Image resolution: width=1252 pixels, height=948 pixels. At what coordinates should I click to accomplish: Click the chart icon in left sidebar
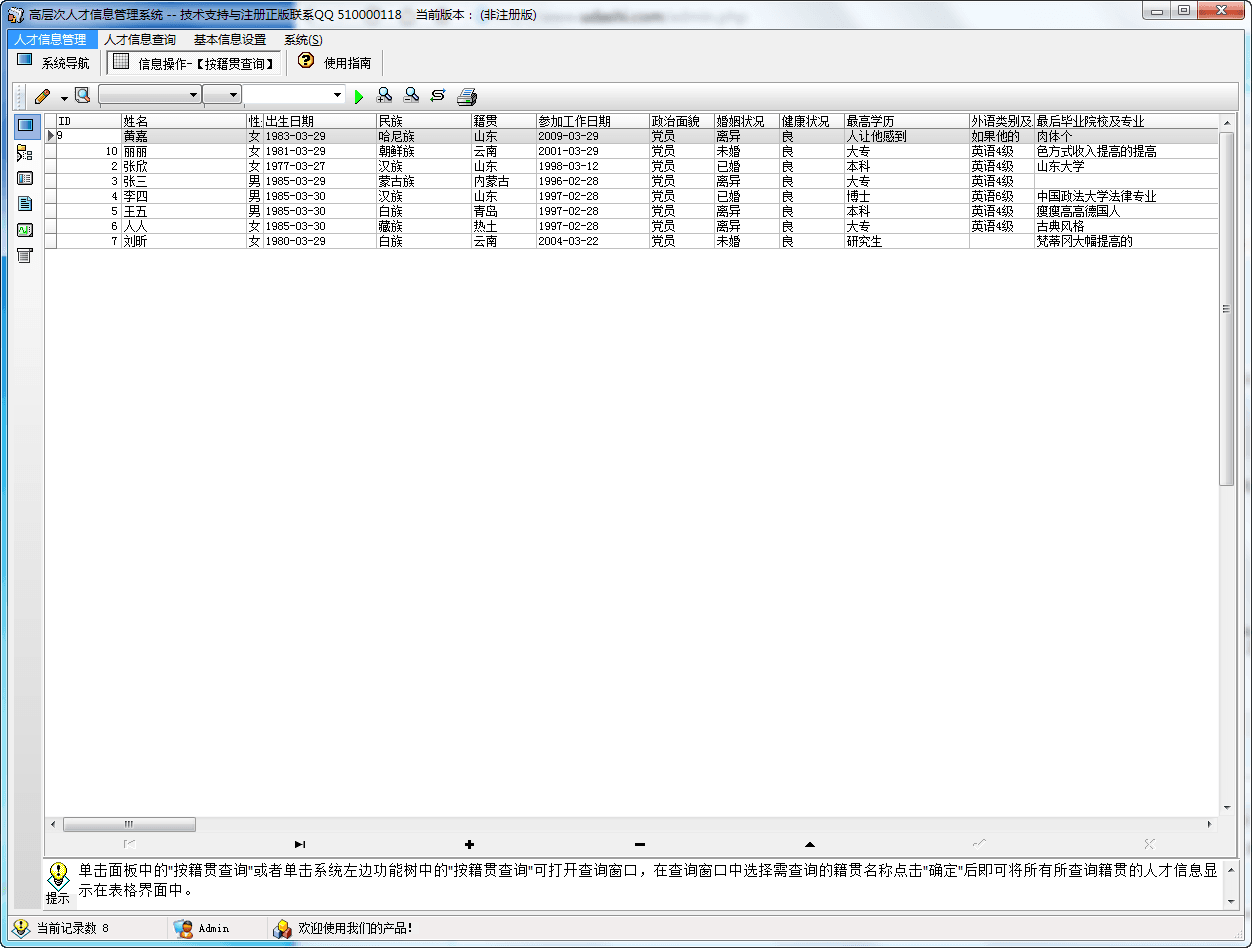point(25,229)
